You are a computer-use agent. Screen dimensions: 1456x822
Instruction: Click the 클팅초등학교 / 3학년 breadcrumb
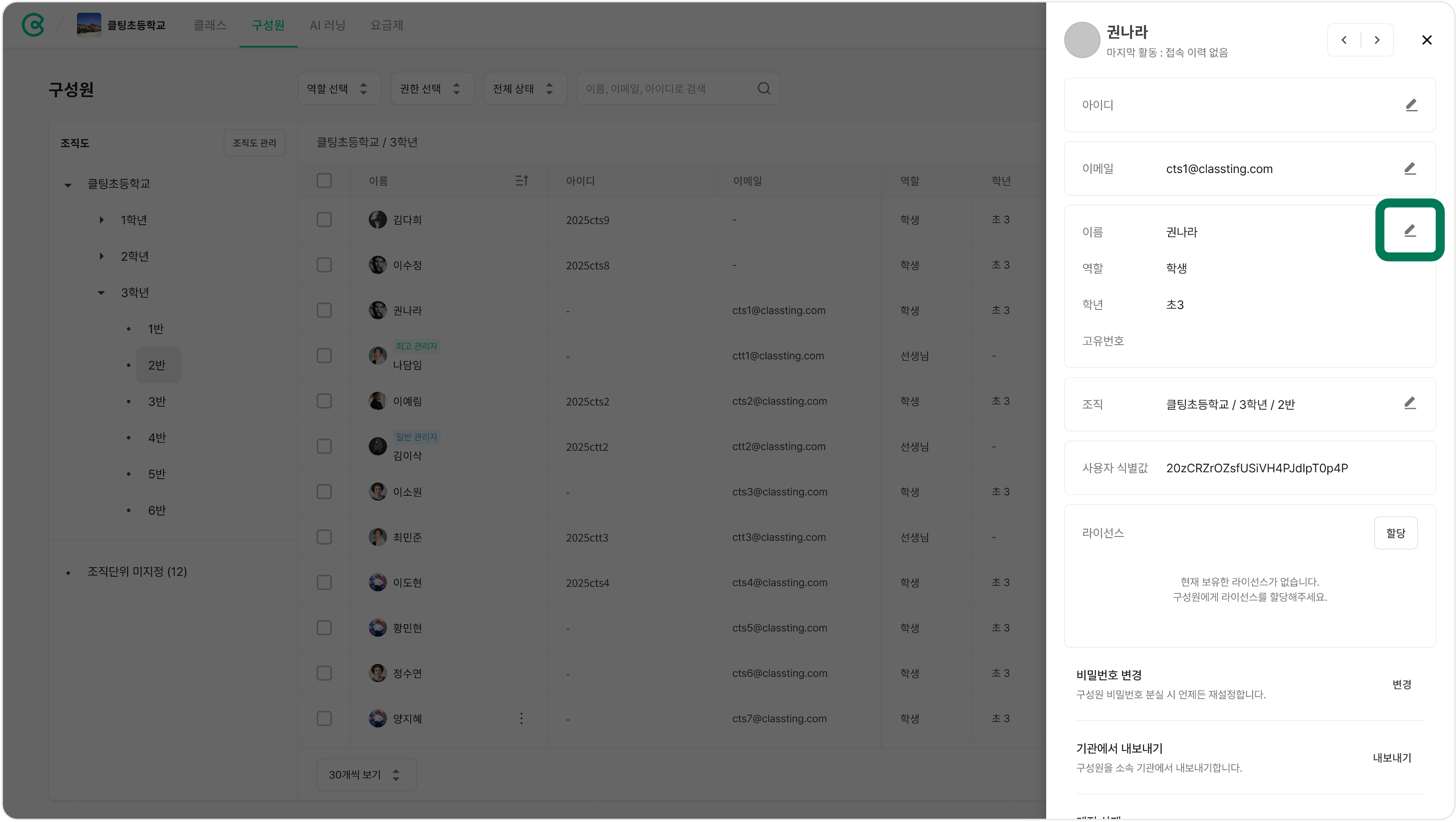pyautogui.click(x=367, y=143)
